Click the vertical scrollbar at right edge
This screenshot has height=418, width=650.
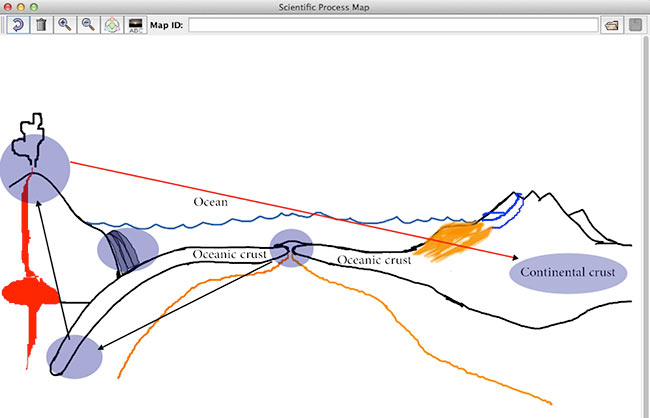tap(645, 226)
